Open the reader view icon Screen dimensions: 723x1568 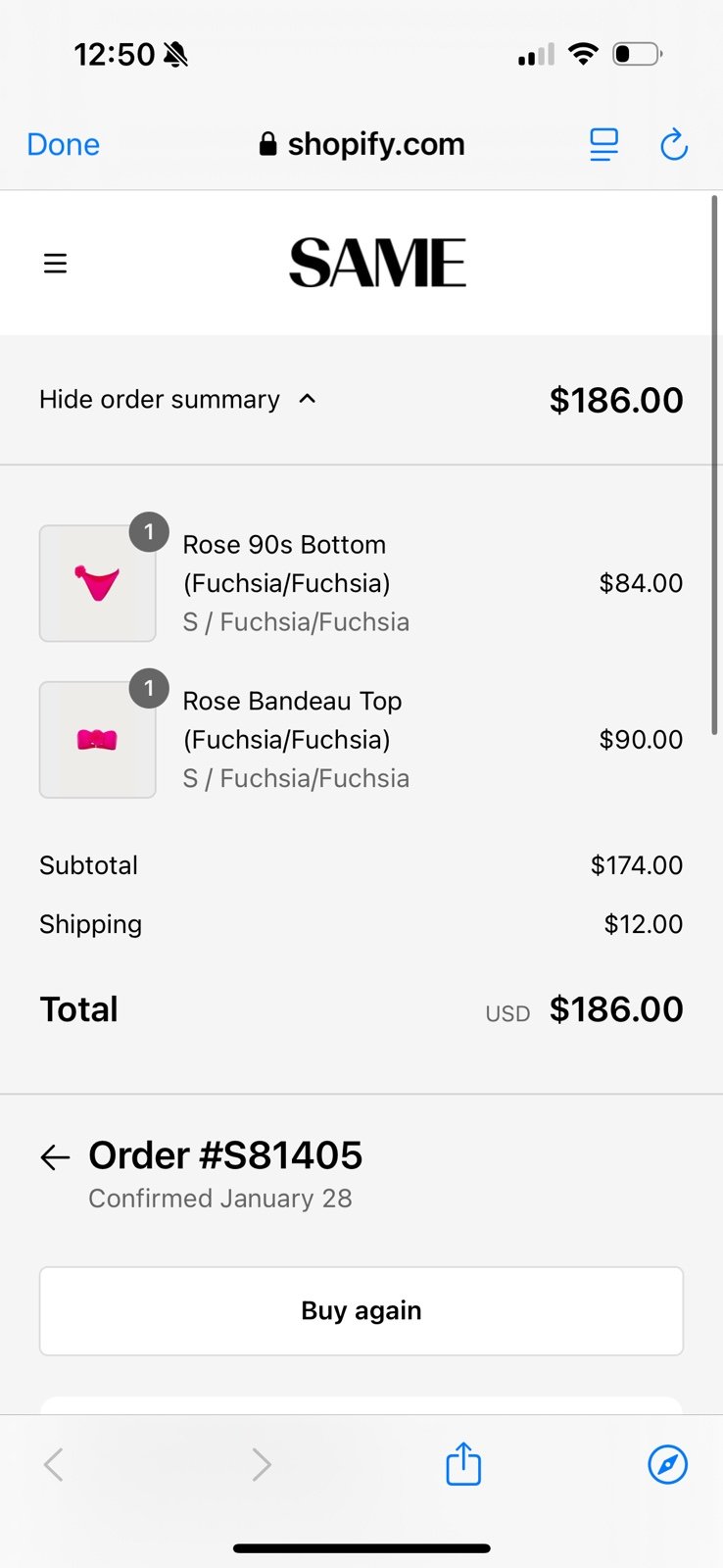pyautogui.click(x=603, y=145)
